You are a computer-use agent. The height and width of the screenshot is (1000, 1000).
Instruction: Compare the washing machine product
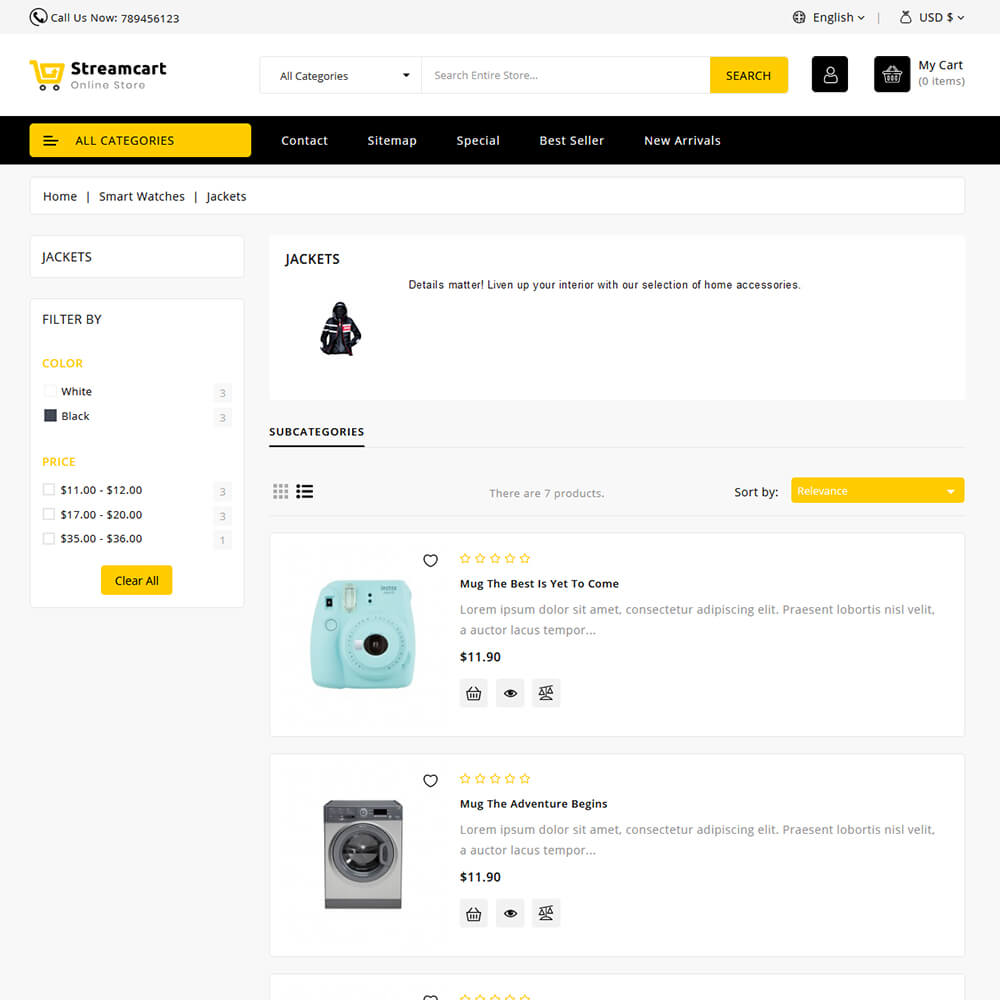pos(546,913)
